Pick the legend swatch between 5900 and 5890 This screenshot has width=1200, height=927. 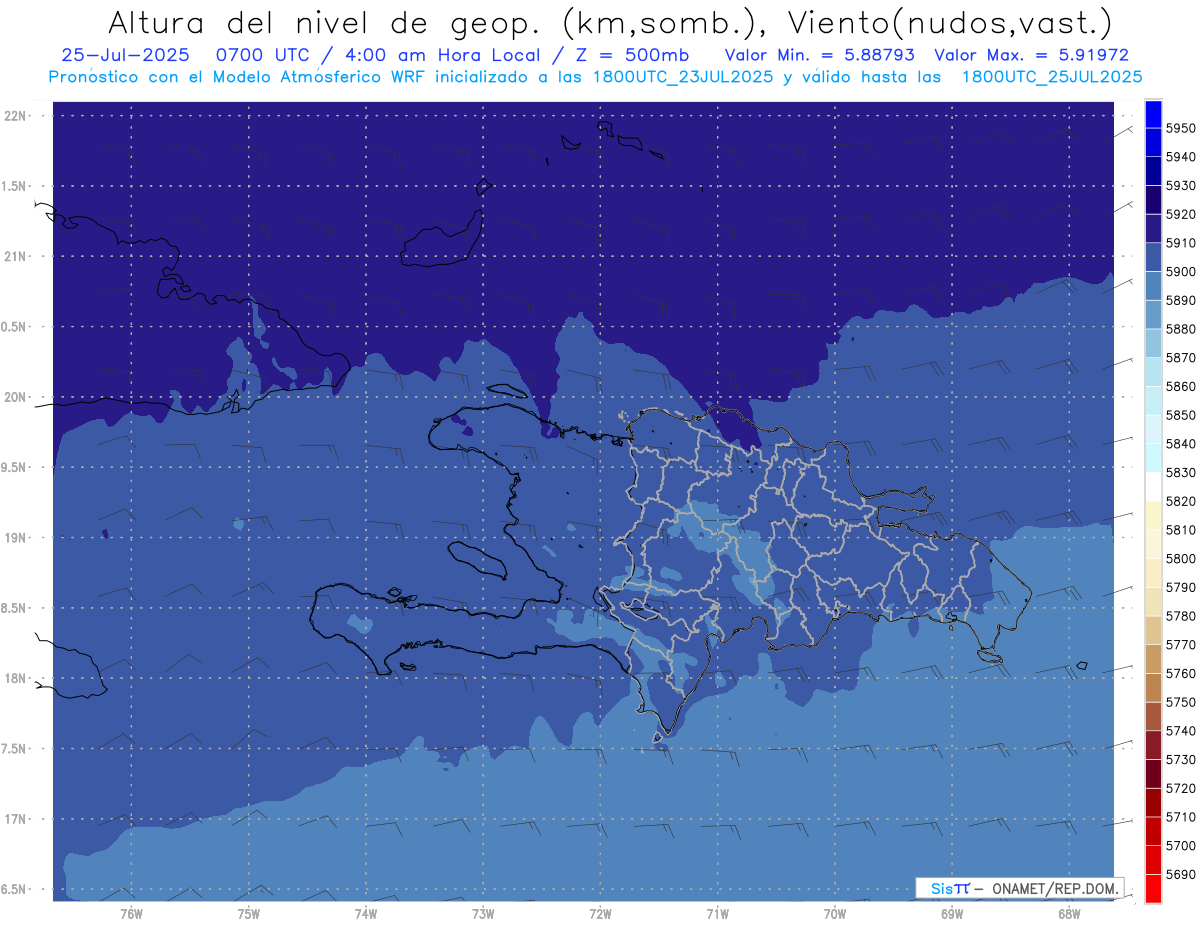[x=1153, y=286]
